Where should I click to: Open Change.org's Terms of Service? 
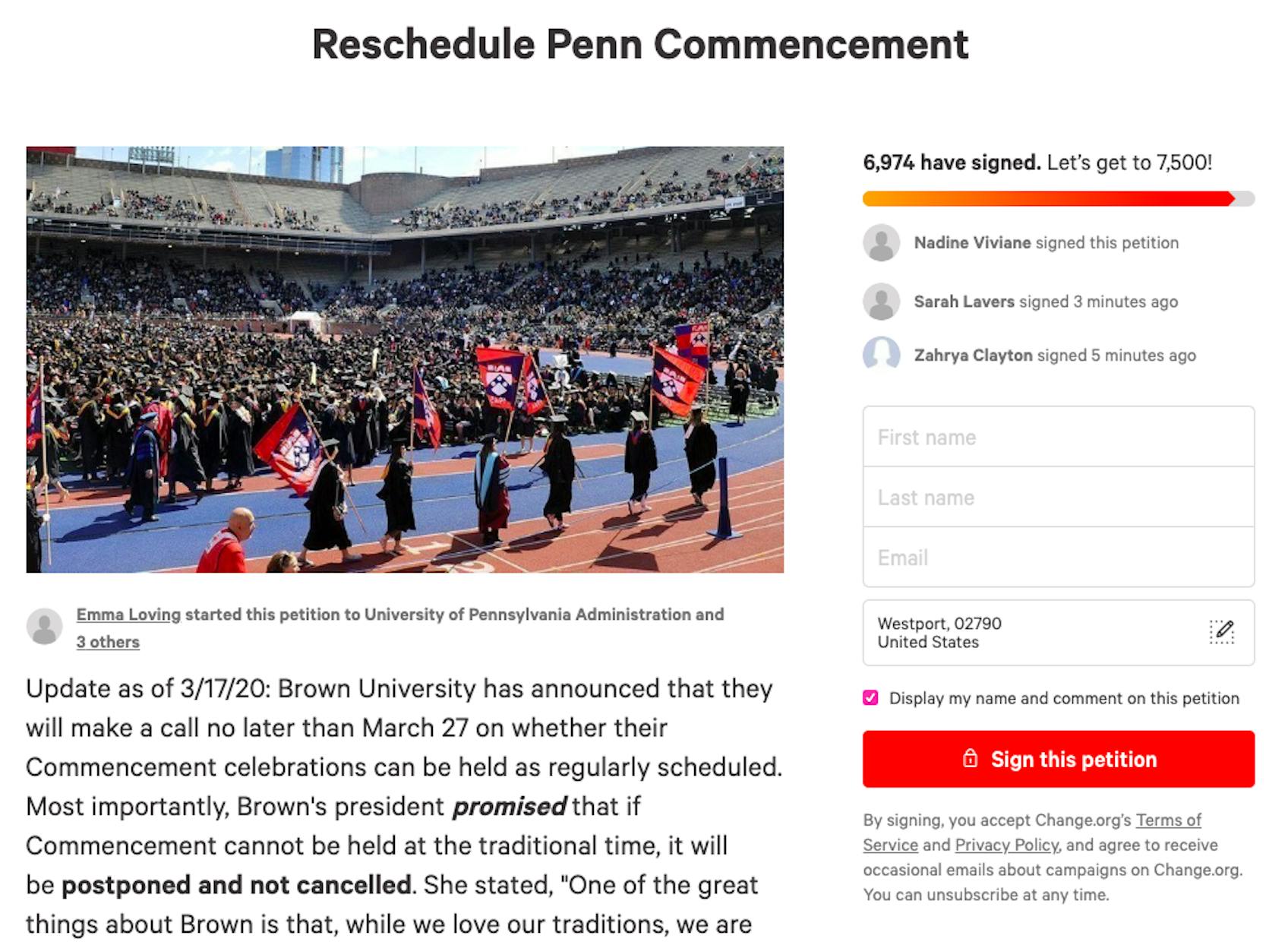(1167, 820)
